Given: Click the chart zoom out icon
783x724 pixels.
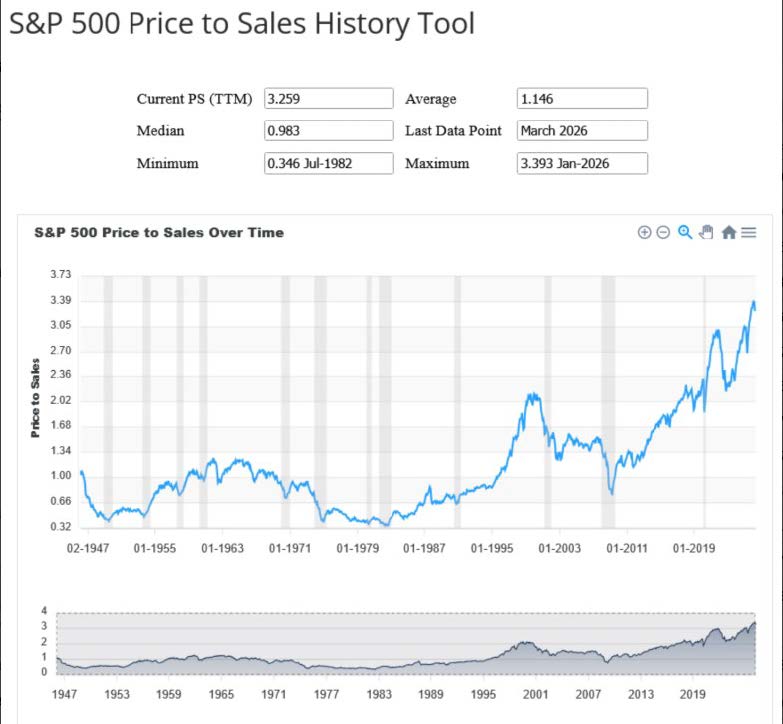Looking at the screenshot, I should 662,232.
